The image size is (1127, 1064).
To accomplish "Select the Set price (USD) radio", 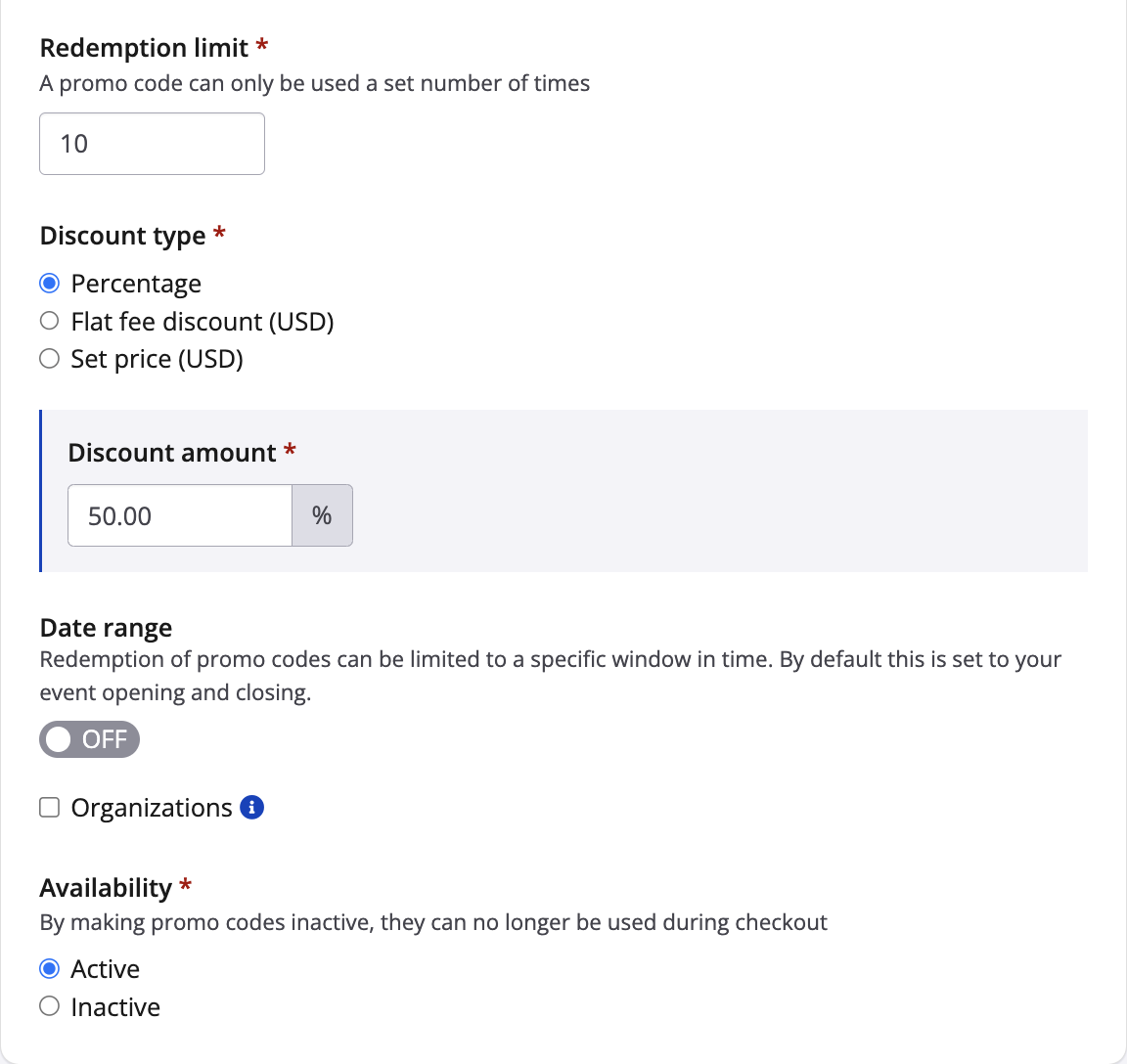I will click(50, 359).
